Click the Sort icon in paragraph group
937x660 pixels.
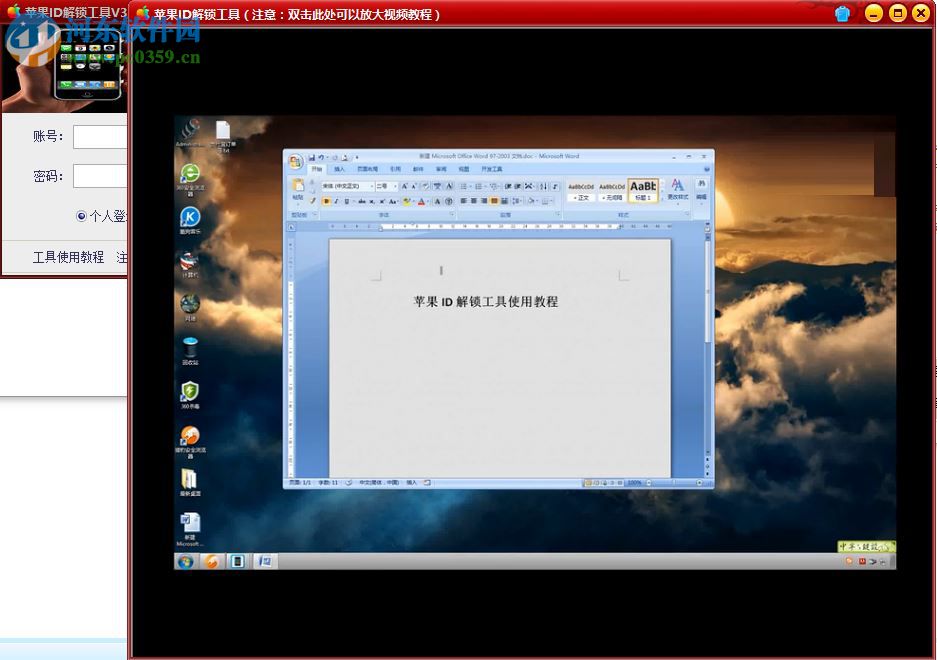[x=543, y=187]
